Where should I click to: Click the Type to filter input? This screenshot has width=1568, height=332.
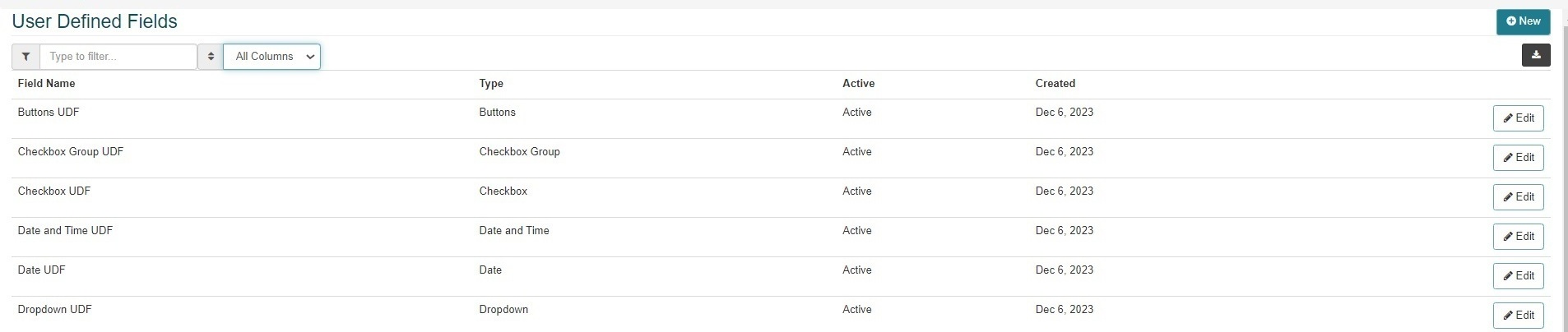click(x=118, y=57)
